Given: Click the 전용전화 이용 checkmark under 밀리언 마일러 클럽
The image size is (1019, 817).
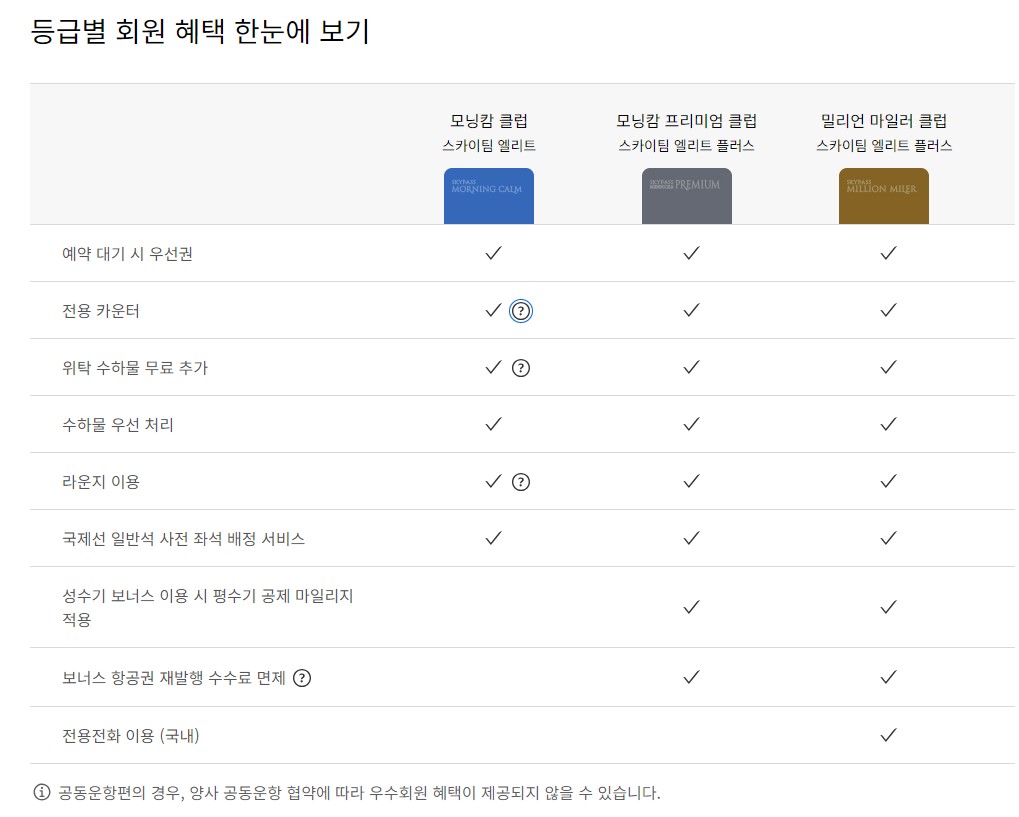Looking at the screenshot, I should coord(886,734).
